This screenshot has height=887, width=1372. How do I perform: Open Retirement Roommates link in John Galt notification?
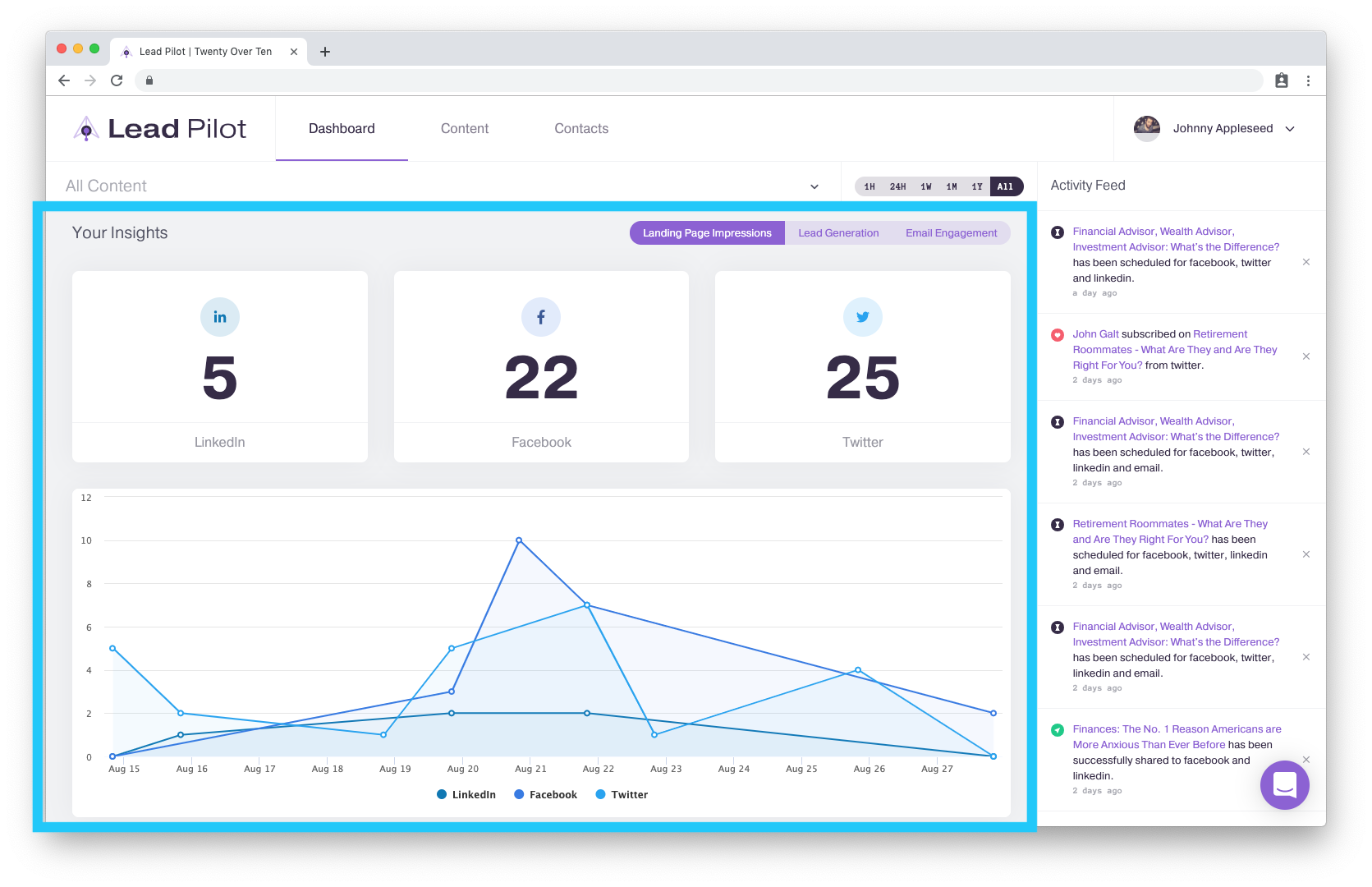coord(1174,350)
